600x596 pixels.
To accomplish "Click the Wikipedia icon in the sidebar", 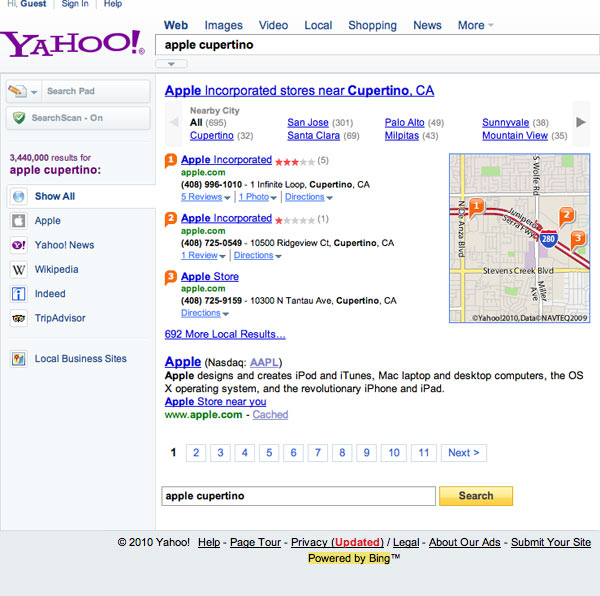I will click(18, 270).
